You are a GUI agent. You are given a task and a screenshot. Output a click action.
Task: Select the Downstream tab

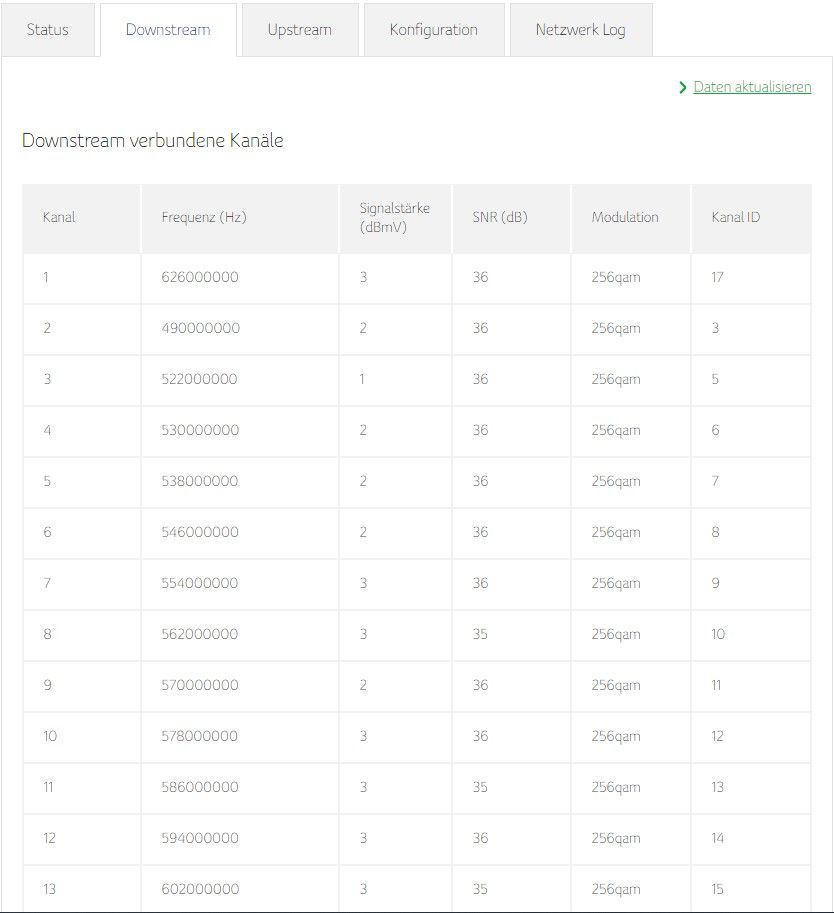(x=168, y=30)
